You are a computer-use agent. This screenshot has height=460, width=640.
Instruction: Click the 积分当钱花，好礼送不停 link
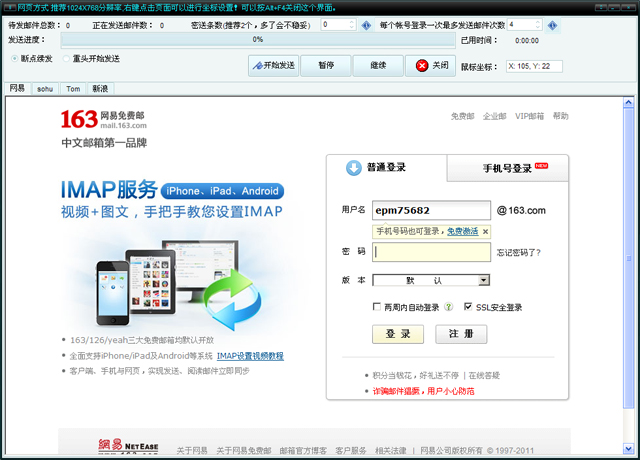click(x=416, y=375)
